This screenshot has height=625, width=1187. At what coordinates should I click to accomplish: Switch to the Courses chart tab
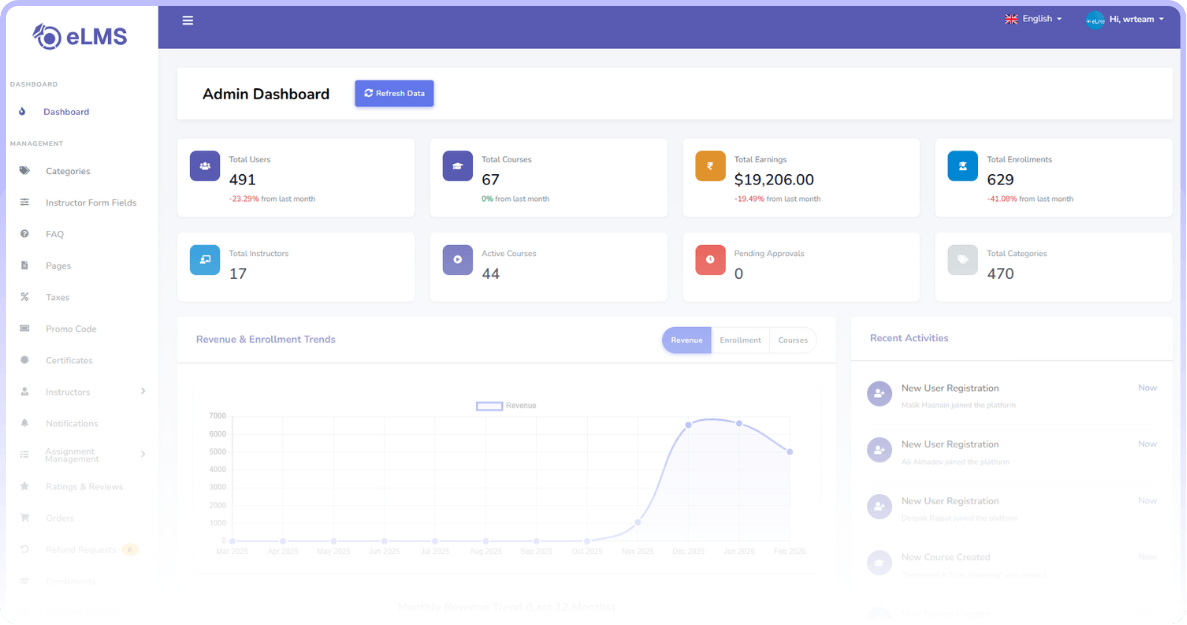click(793, 340)
